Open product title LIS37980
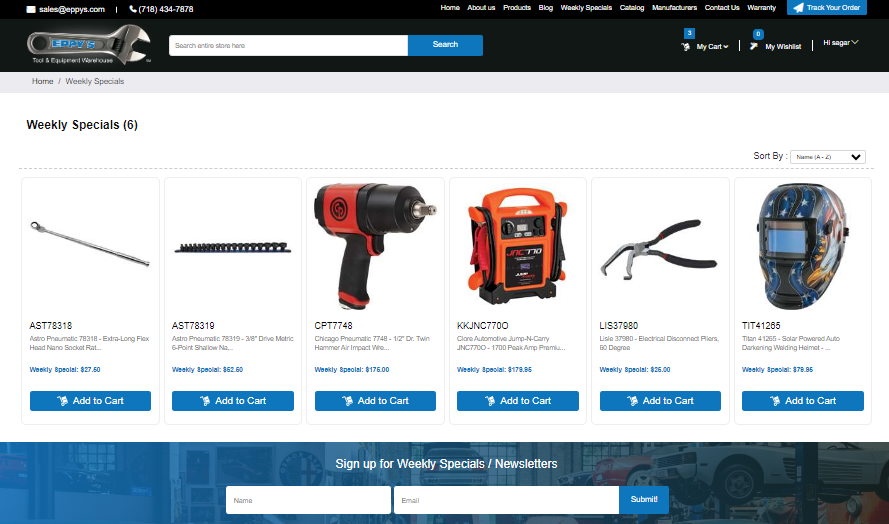This screenshot has width=889, height=524. (x=619, y=326)
